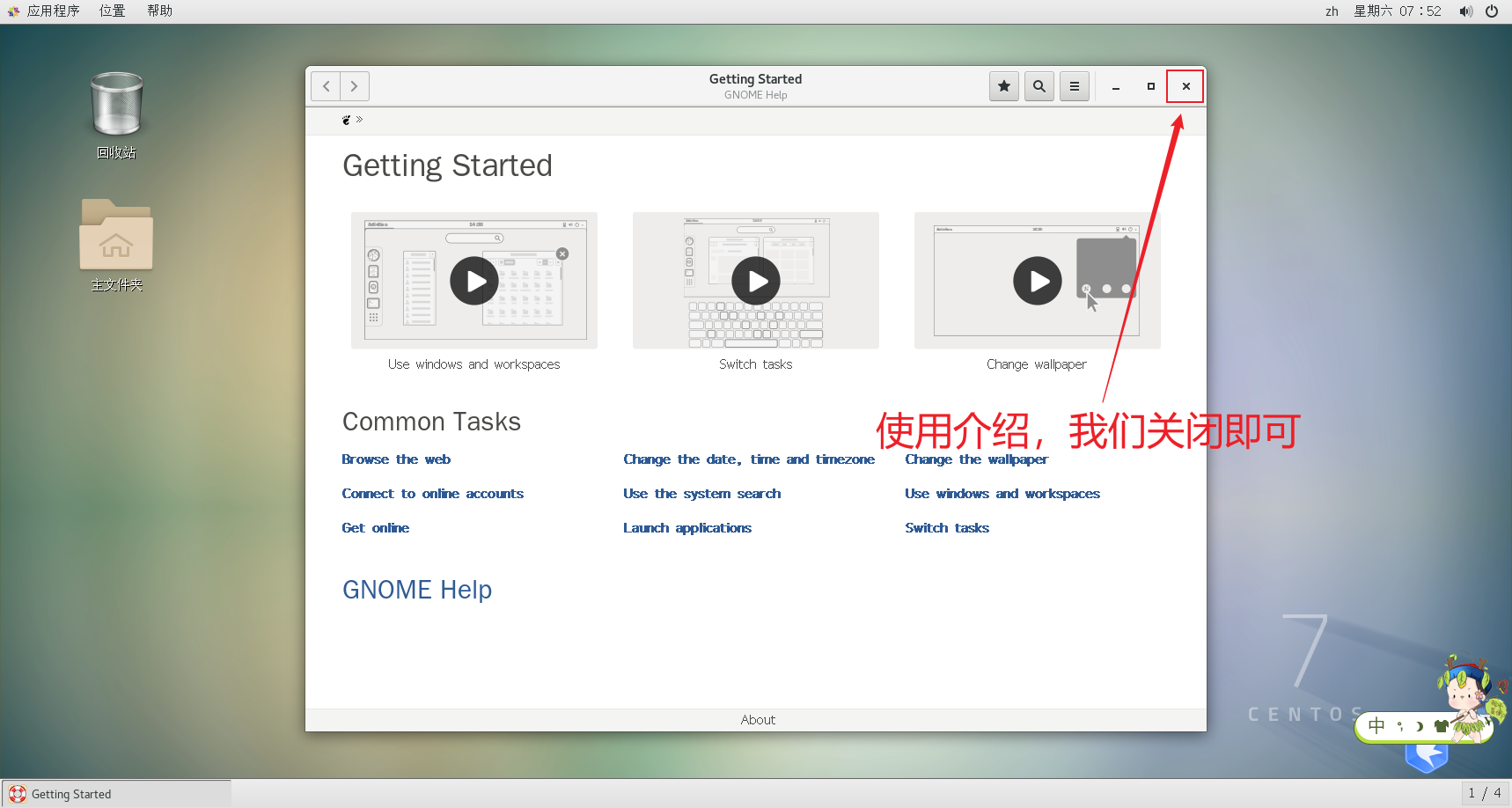Play the Change wallpaper video

1038,281
